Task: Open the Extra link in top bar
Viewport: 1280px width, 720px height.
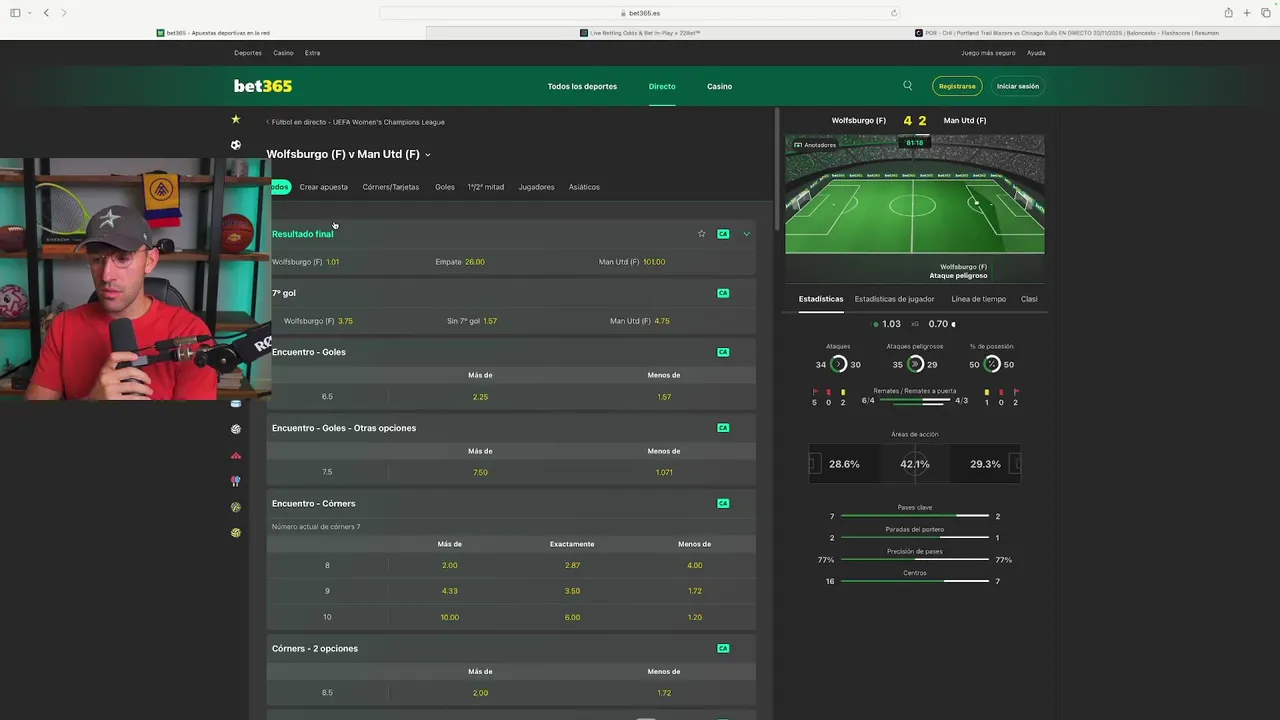Action: click(x=313, y=53)
